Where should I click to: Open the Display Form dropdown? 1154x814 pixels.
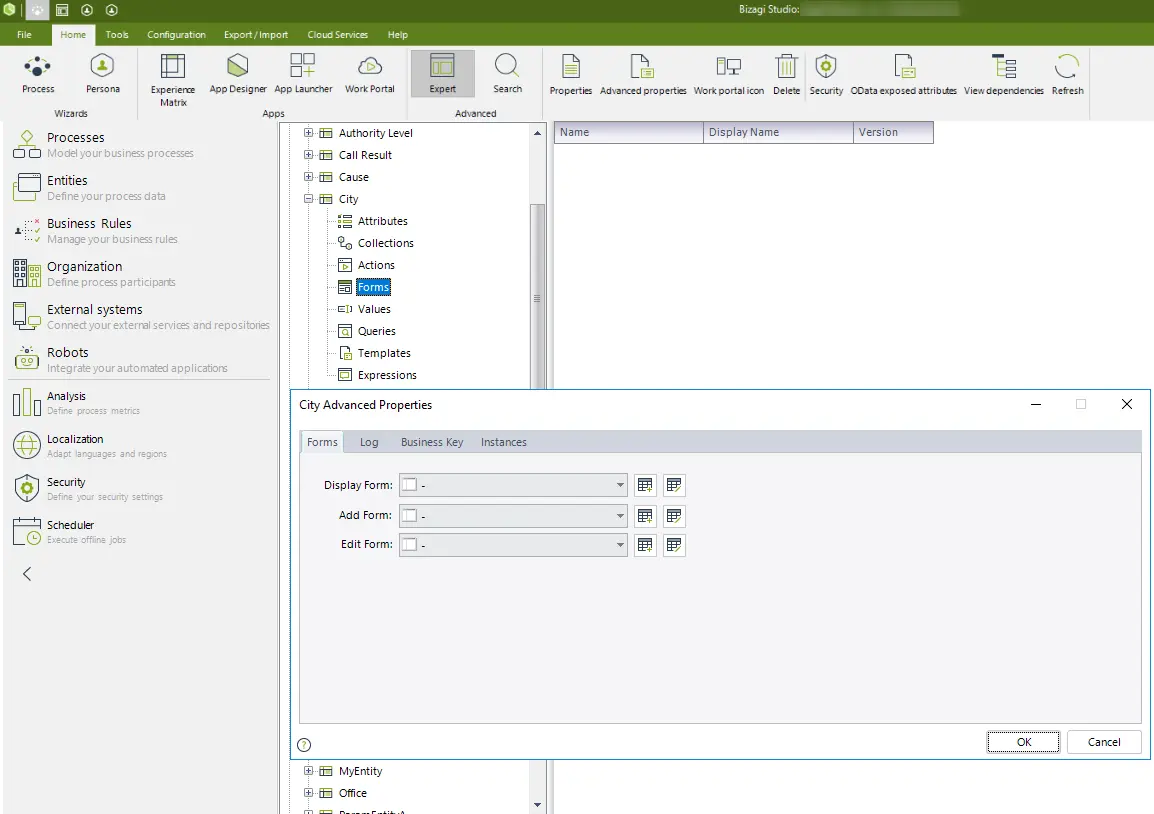tap(620, 485)
